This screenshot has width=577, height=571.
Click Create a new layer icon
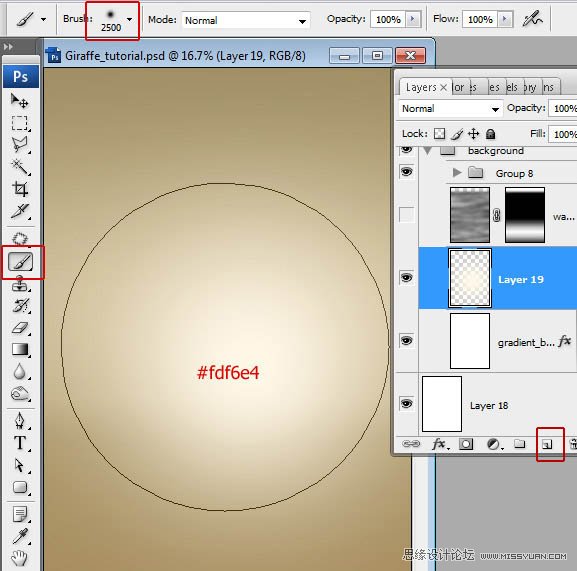[548, 444]
